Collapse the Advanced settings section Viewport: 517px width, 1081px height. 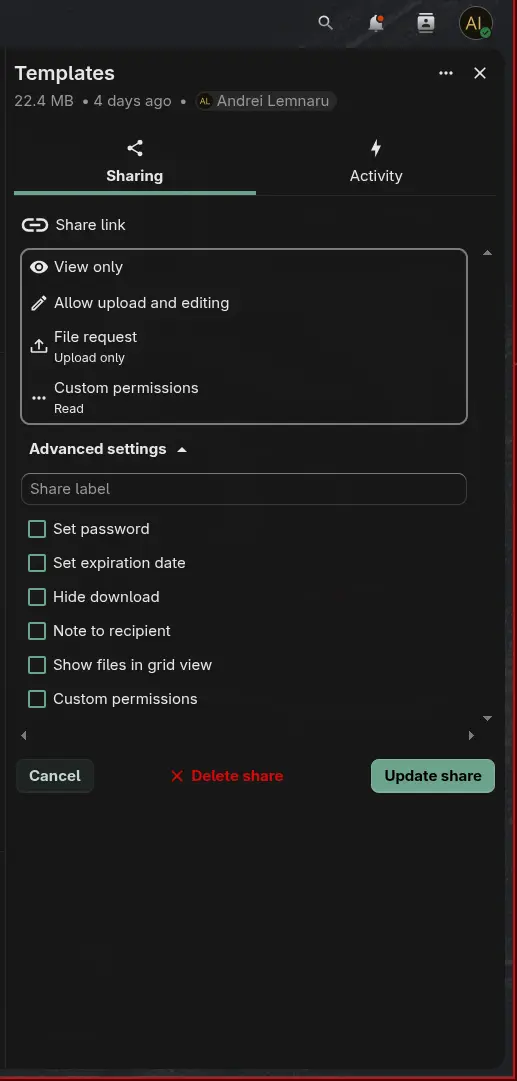tap(108, 449)
